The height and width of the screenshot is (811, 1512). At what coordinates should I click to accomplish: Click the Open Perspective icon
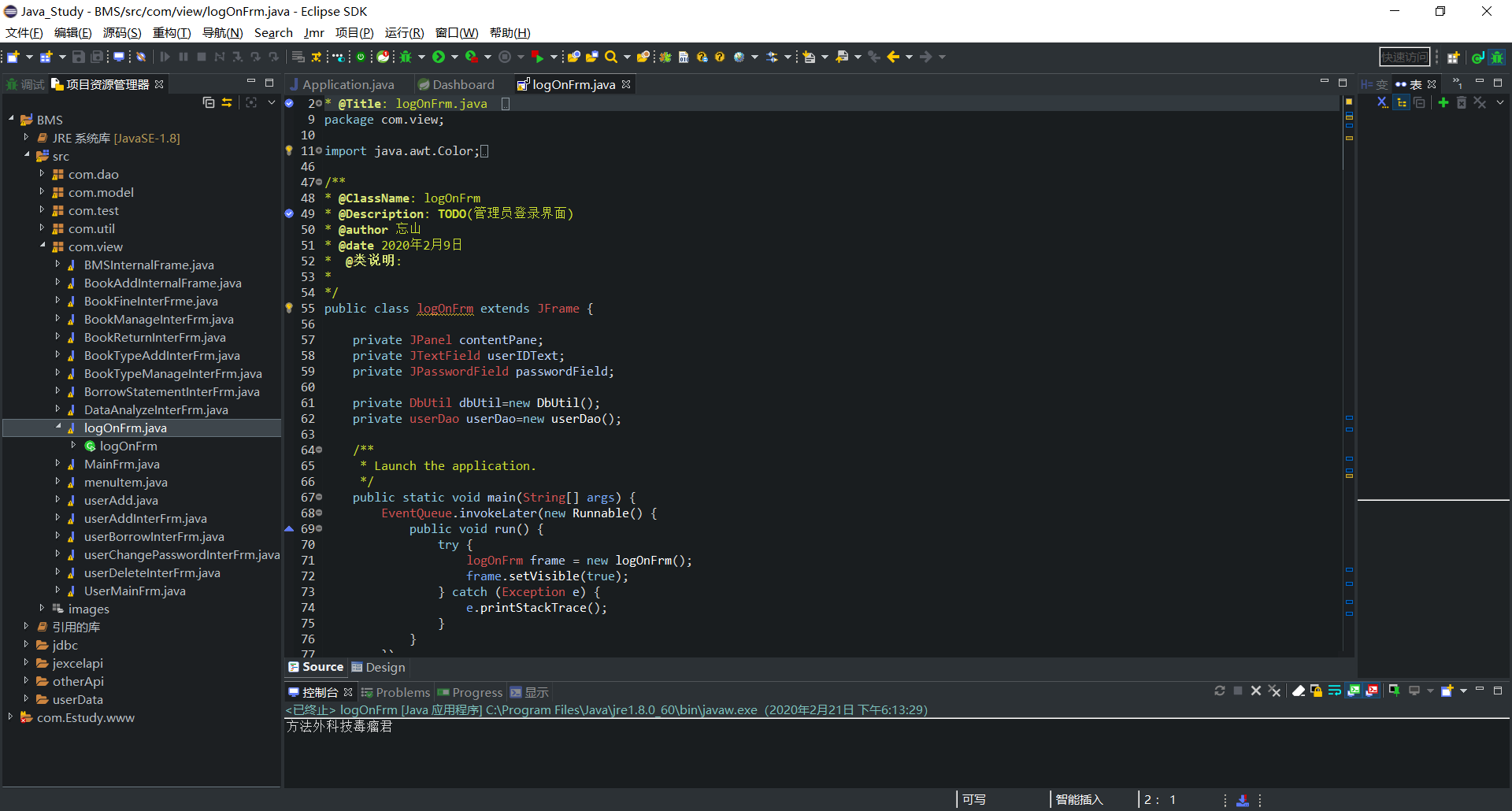(1453, 57)
